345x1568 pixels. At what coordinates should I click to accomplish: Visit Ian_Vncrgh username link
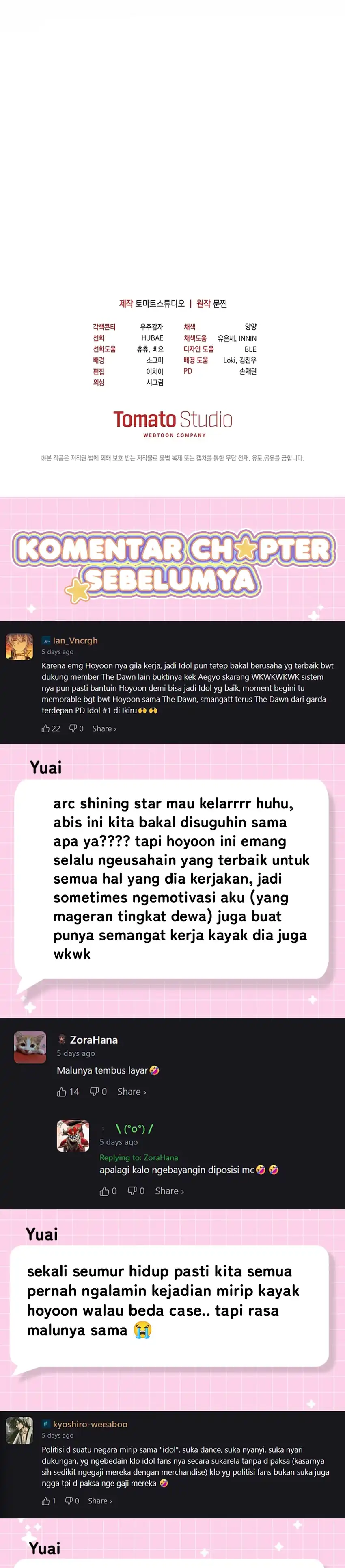click(75, 640)
